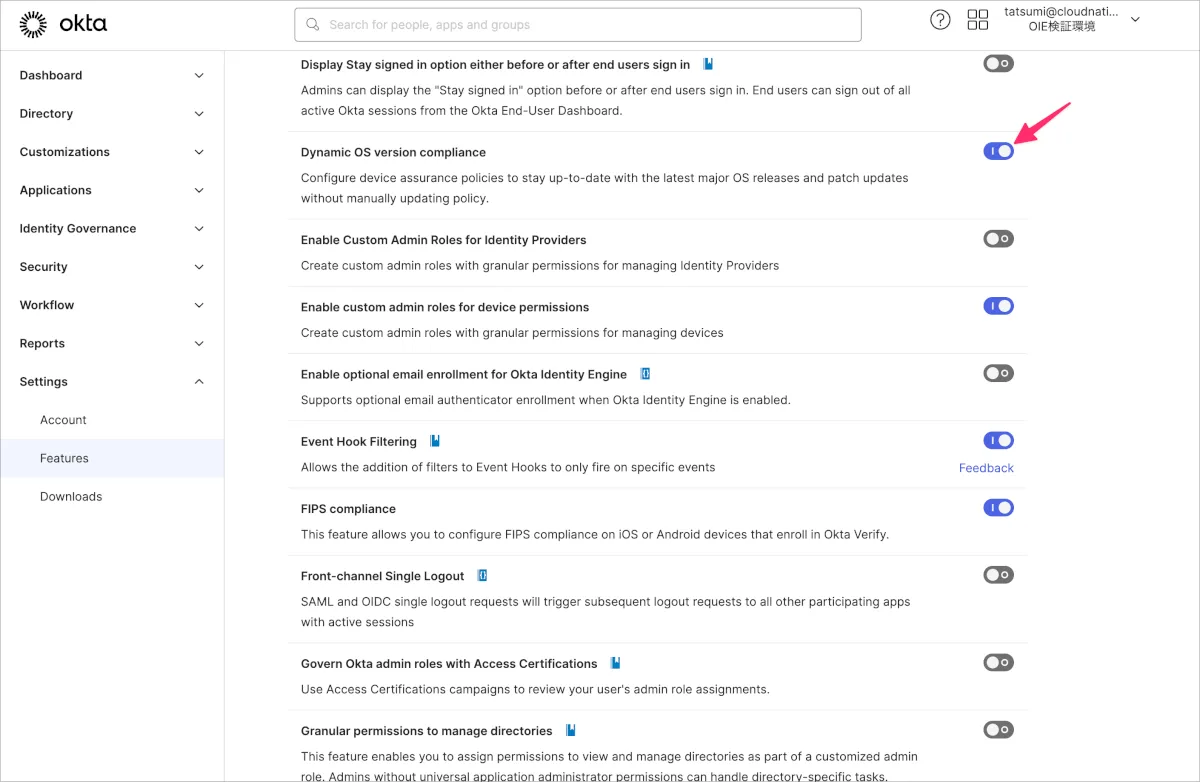Go to the Downloads settings page
1200x782 pixels.
click(71, 497)
